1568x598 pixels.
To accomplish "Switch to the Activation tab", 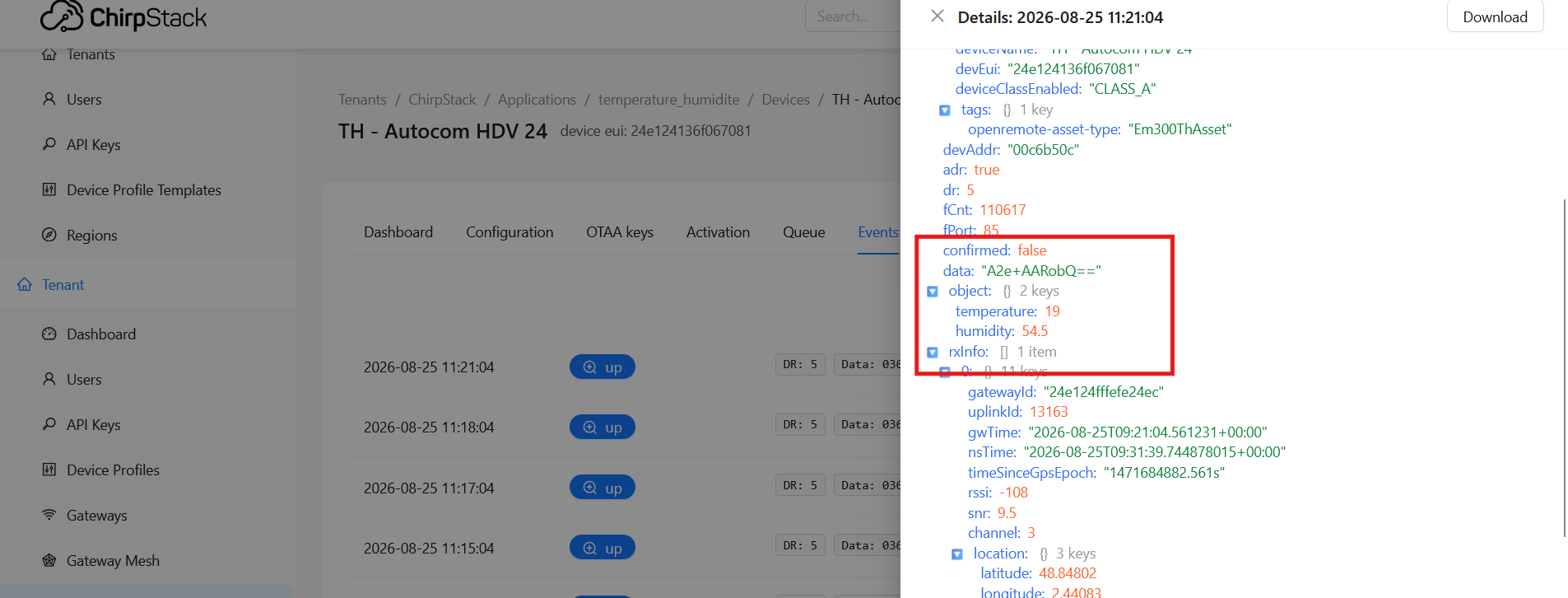I will 718,232.
